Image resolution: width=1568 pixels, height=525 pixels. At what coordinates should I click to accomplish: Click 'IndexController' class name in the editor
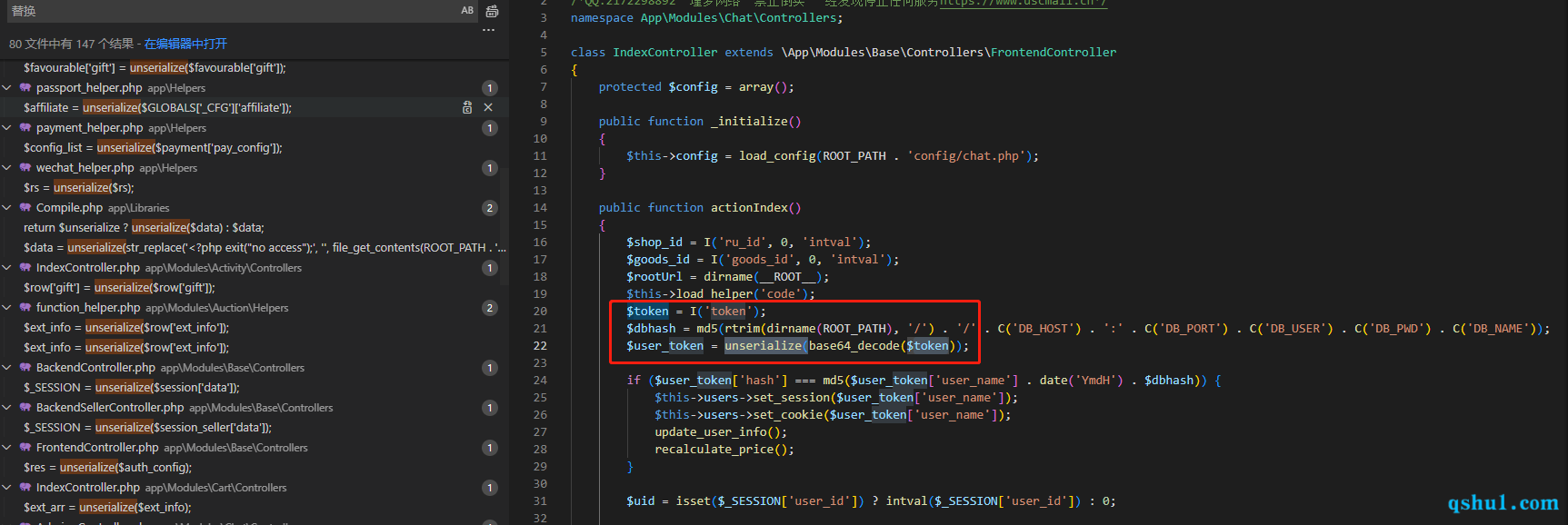664,52
